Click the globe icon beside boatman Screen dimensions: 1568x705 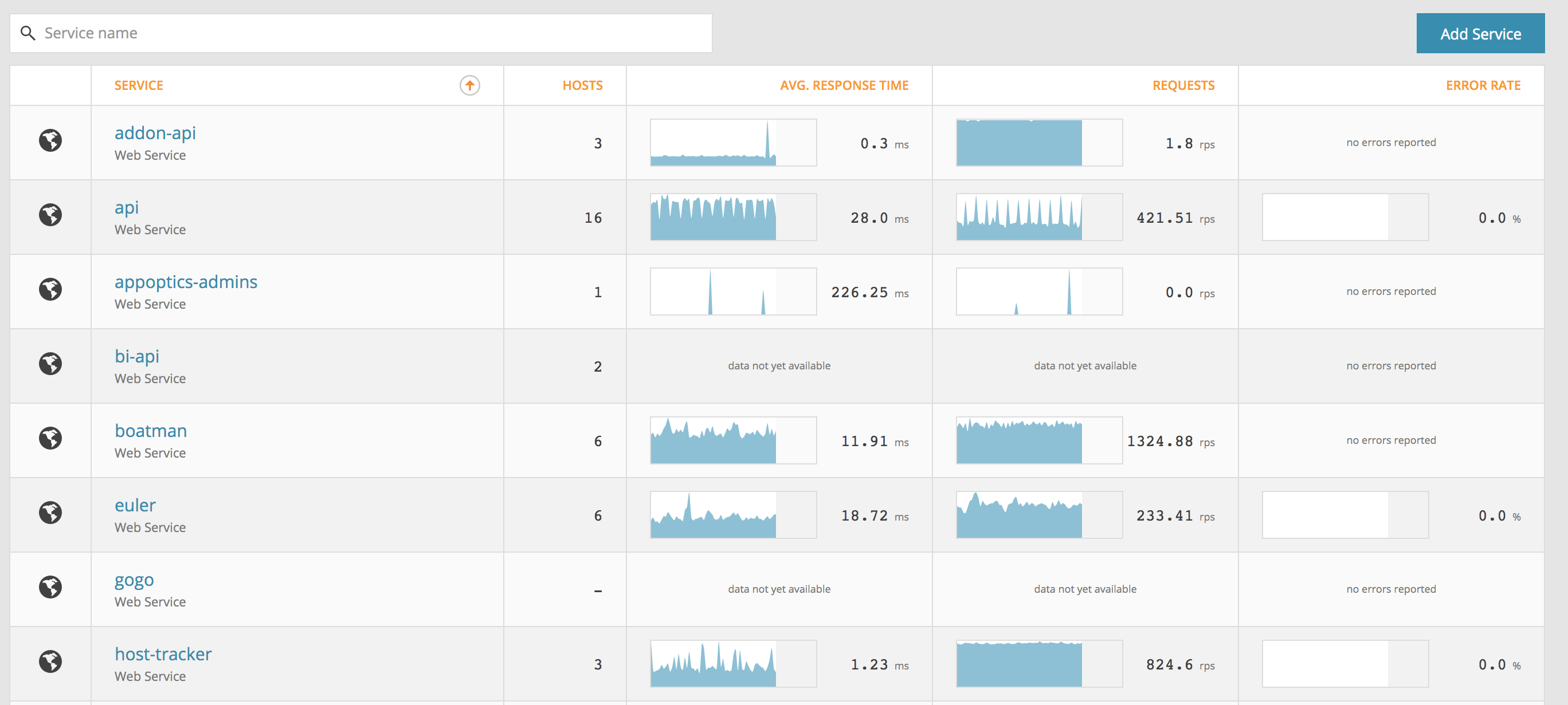click(x=50, y=438)
